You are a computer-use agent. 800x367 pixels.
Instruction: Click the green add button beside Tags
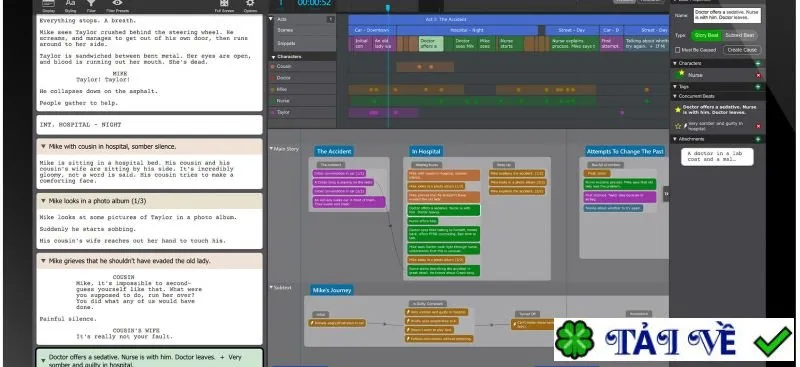(758, 87)
